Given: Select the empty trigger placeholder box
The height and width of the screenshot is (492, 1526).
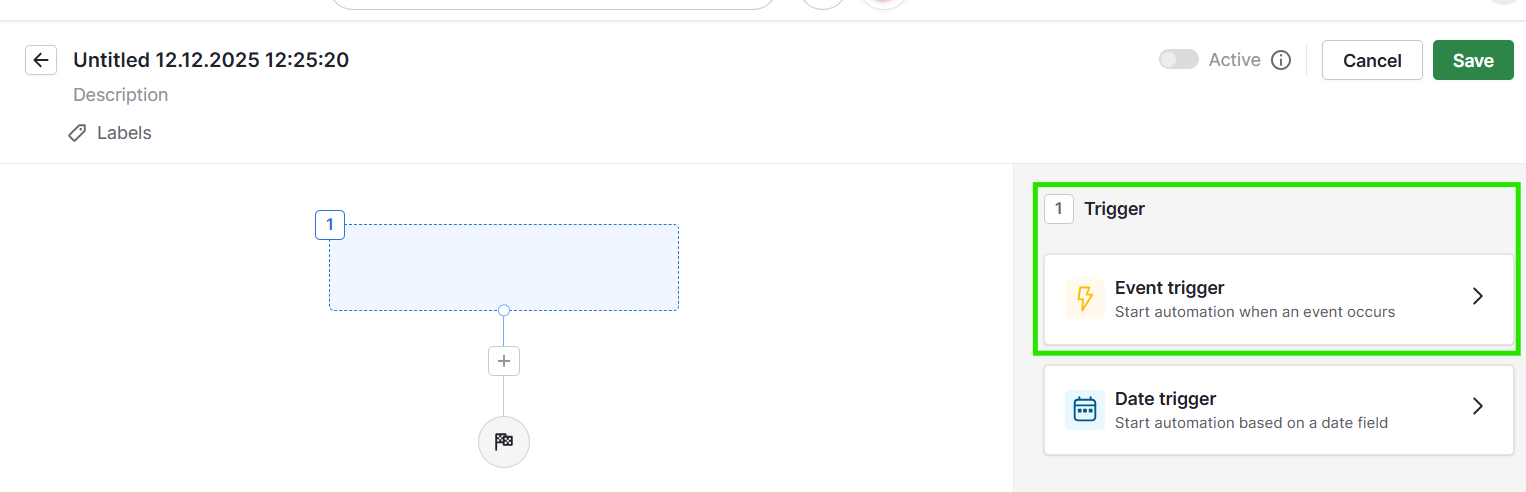Looking at the screenshot, I should pos(504,268).
